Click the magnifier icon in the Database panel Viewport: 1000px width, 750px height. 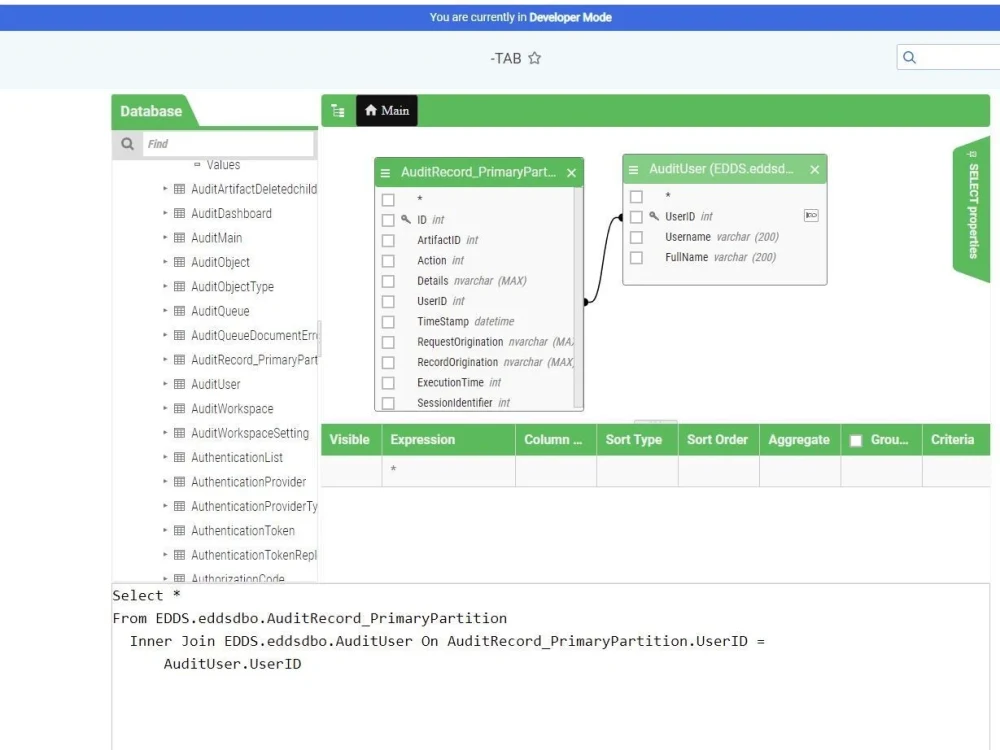click(128, 143)
